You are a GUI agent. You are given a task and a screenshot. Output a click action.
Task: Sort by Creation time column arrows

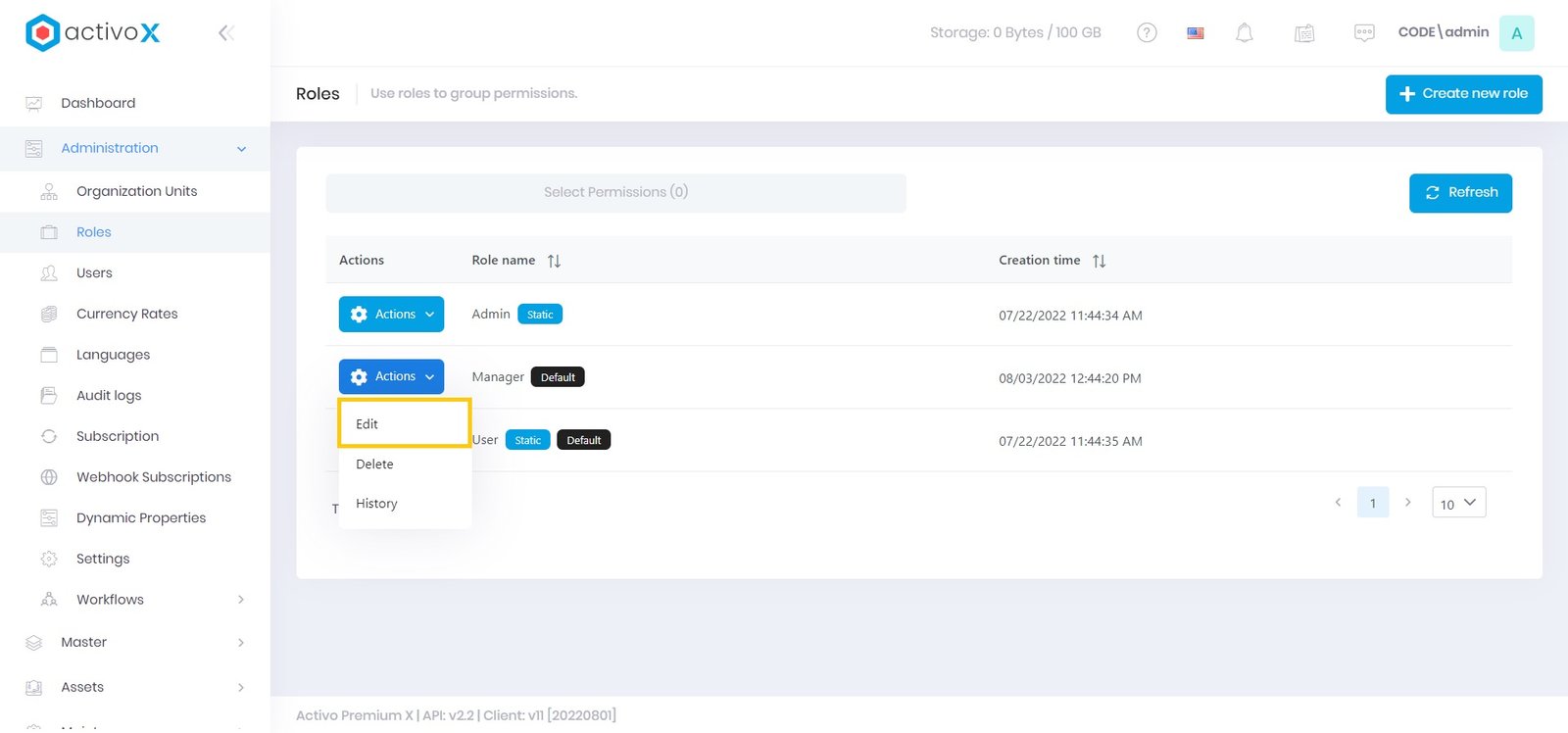1099,261
